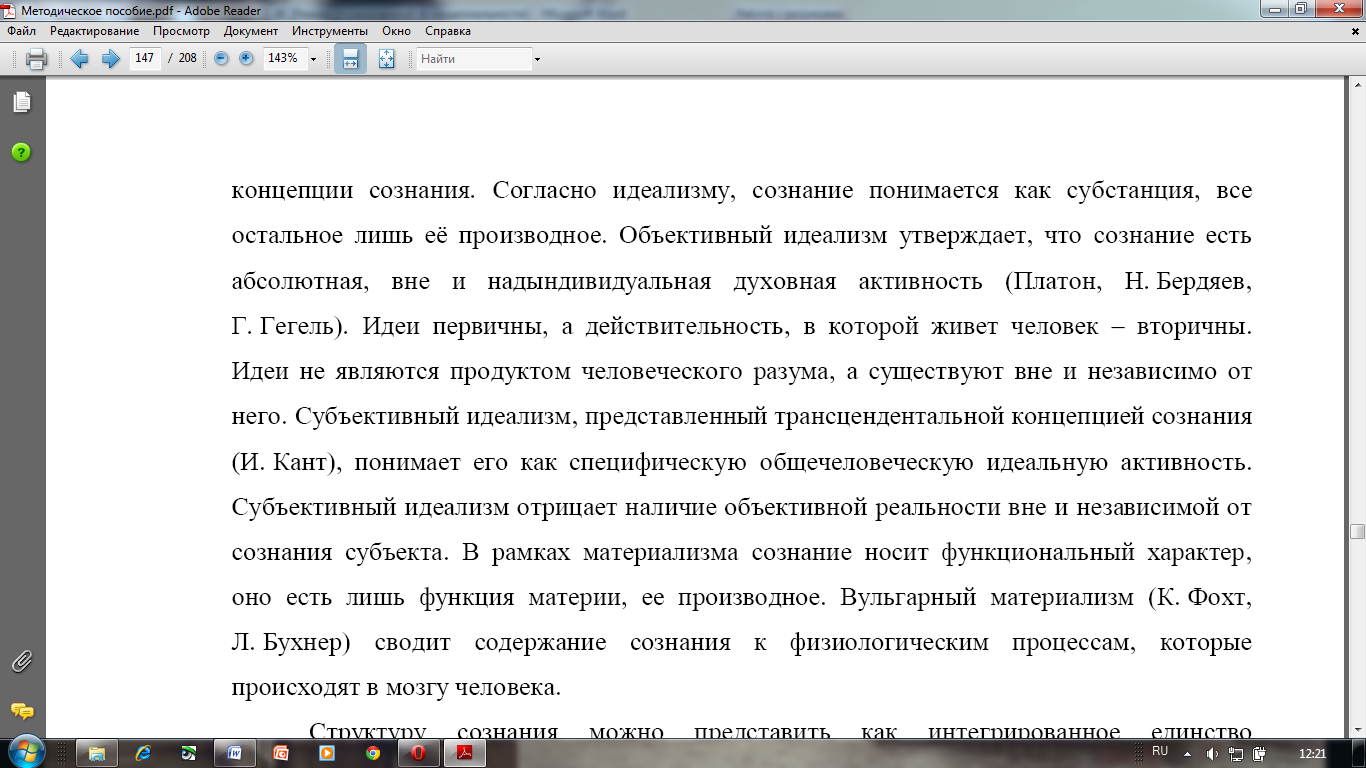Open the green help icon in sidebar
Screen dimensions: 1366x768
point(21,152)
